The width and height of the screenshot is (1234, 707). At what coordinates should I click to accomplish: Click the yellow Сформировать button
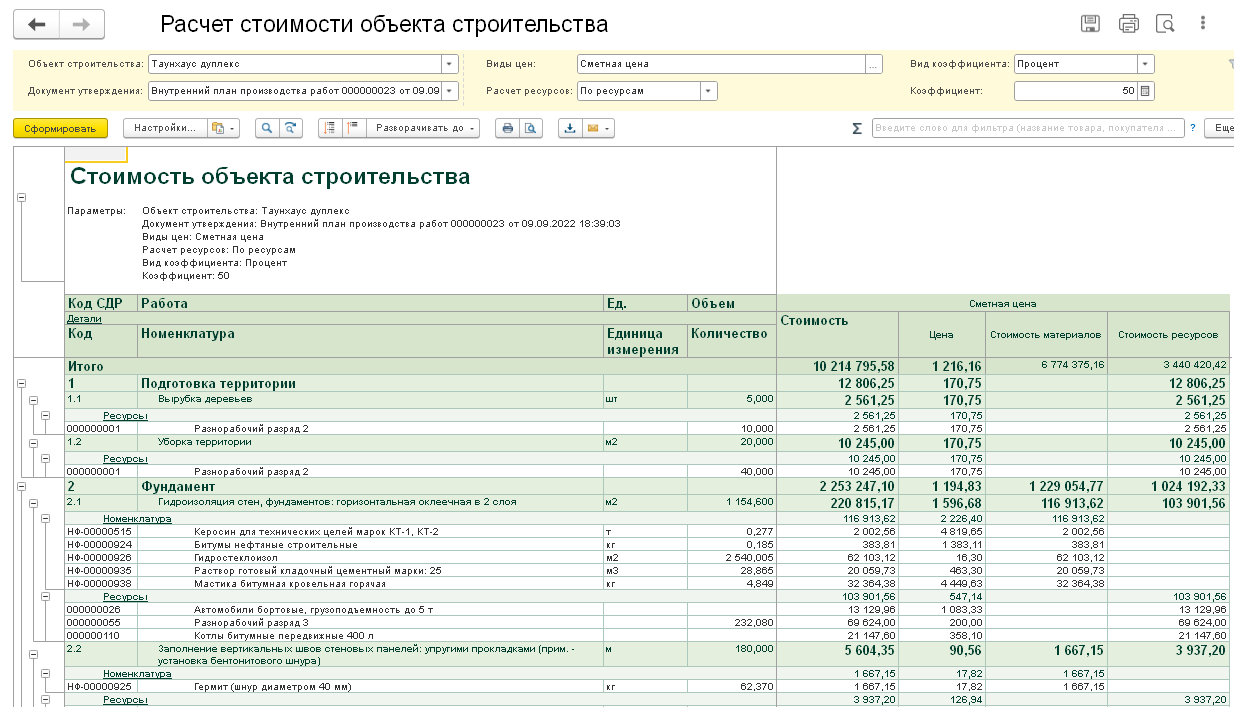(x=60, y=128)
